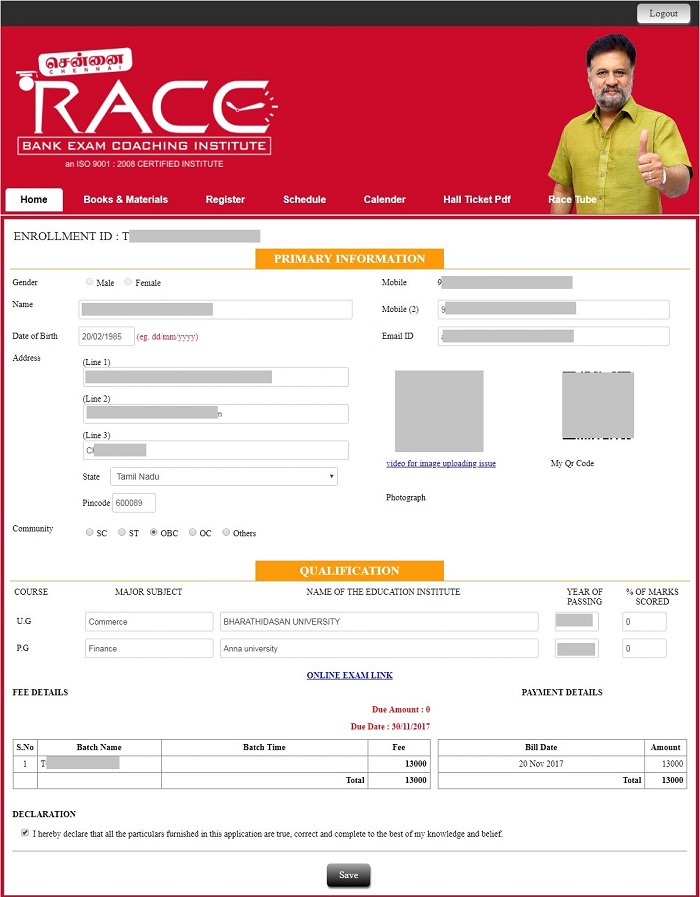Select the Male gender radio button
This screenshot has width=700, height=897.
tap(90, 281)
